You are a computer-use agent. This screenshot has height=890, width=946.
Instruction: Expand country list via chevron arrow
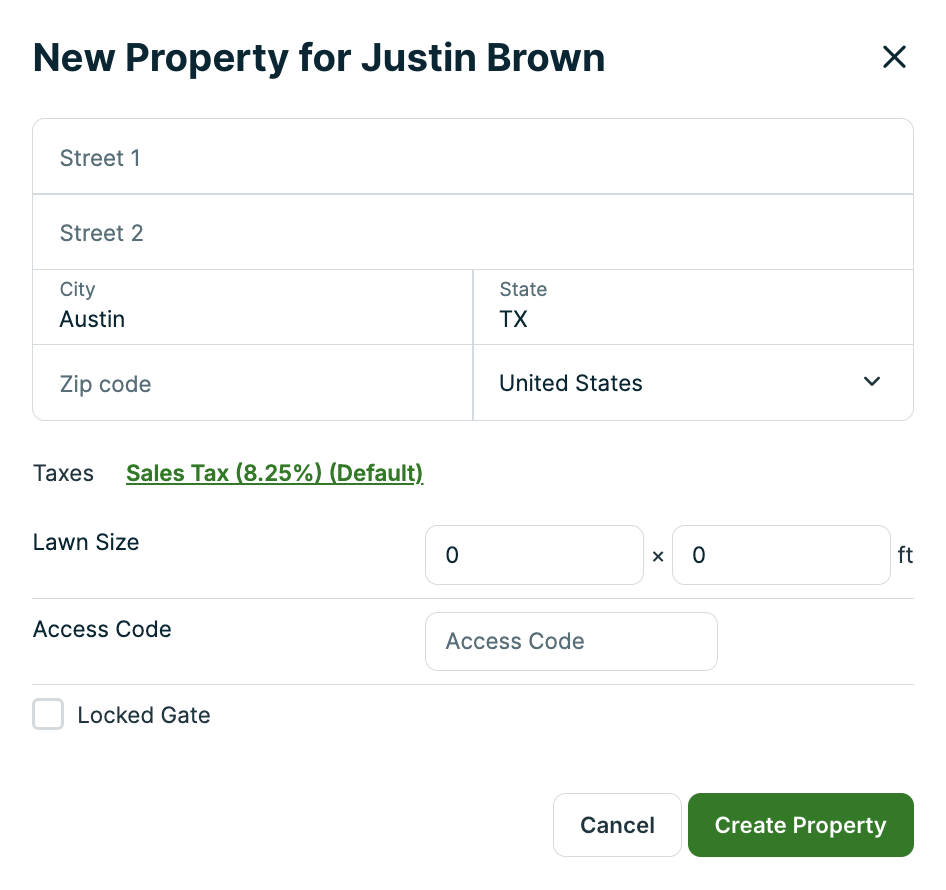point(872,381)
